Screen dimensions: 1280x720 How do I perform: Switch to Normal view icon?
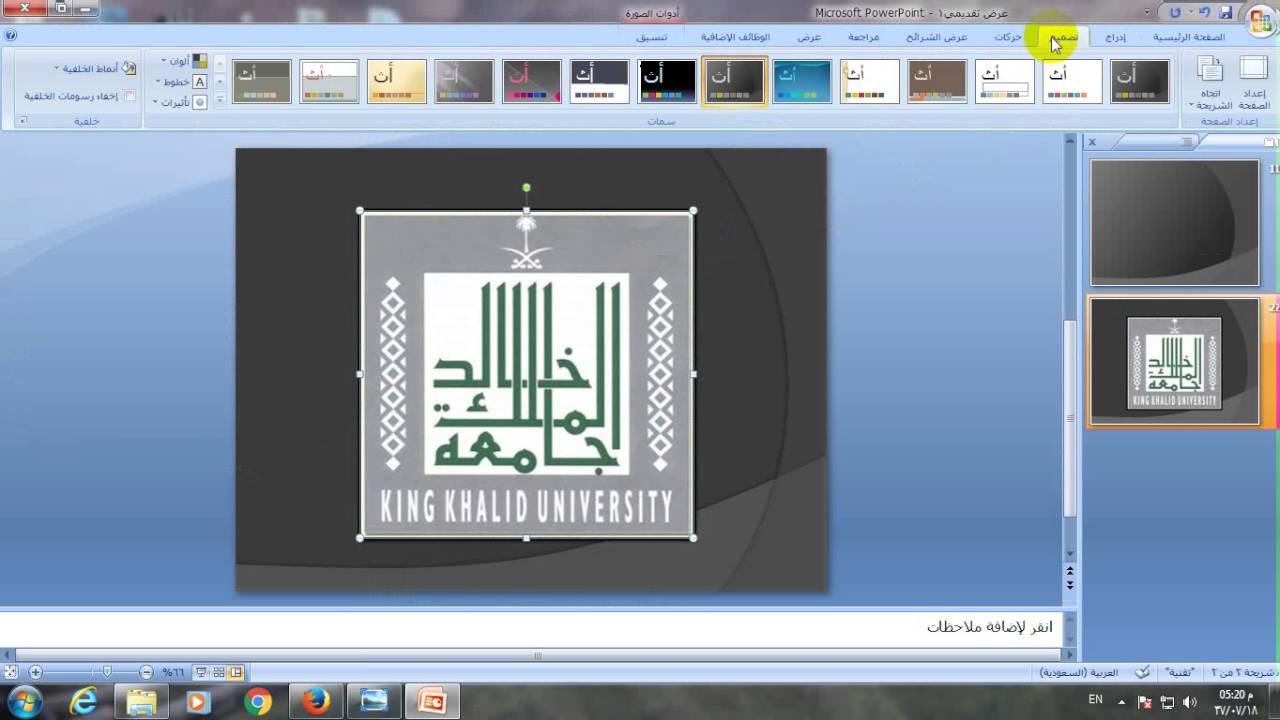[237, 673]
